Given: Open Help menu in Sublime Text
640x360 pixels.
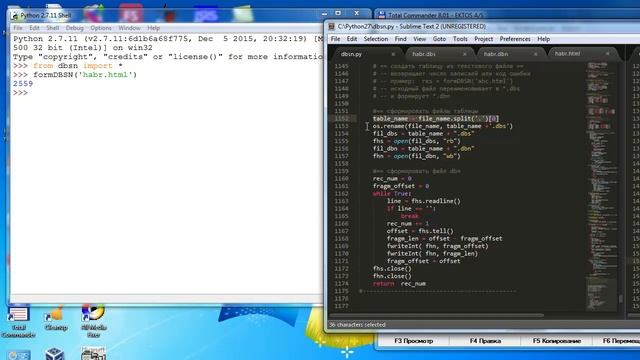Looking at the screenshot, I should [543, 39].
